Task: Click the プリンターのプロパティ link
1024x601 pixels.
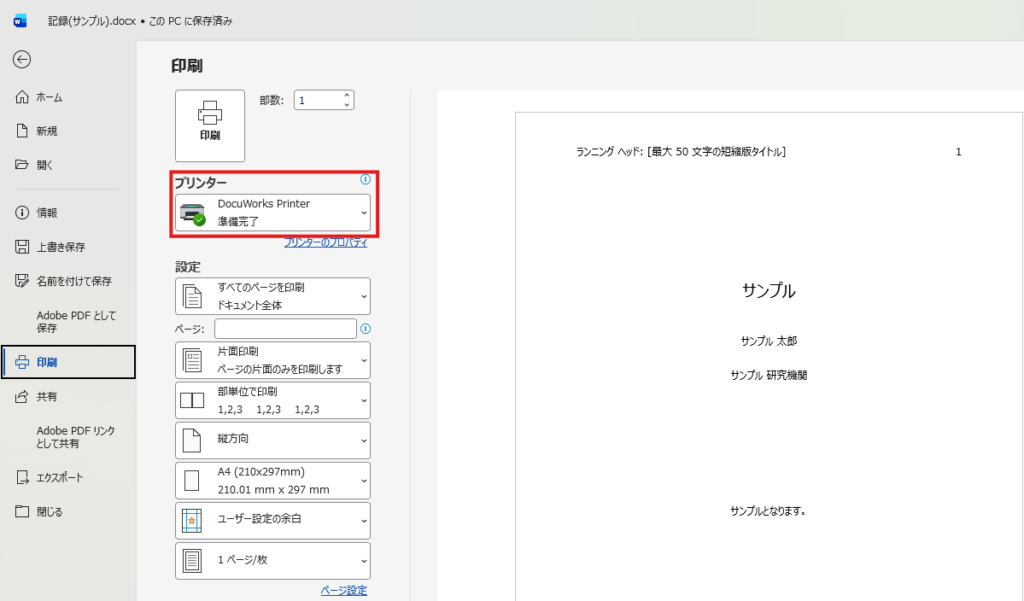Action: [326, 242]
